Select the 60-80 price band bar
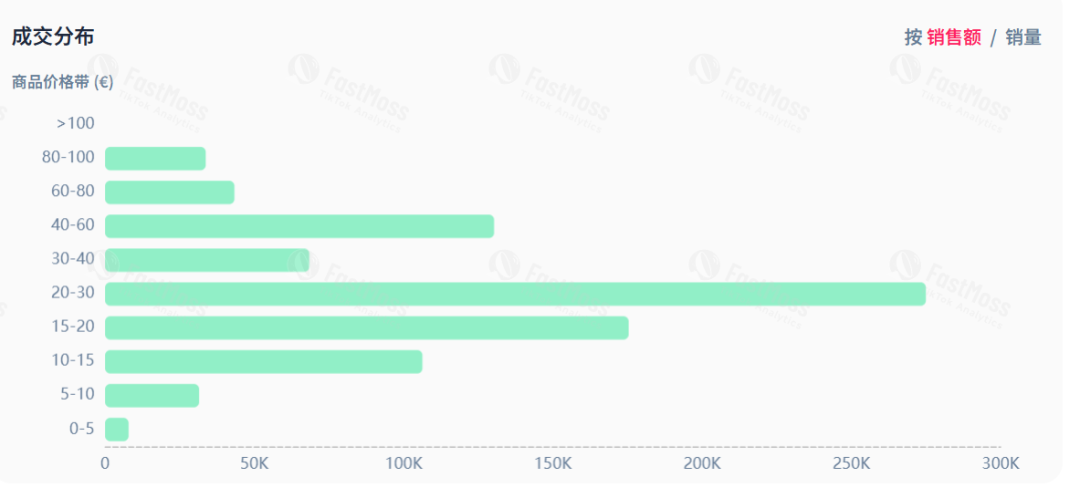Viewport: 1080px width, 488px height. click(169, 192)
